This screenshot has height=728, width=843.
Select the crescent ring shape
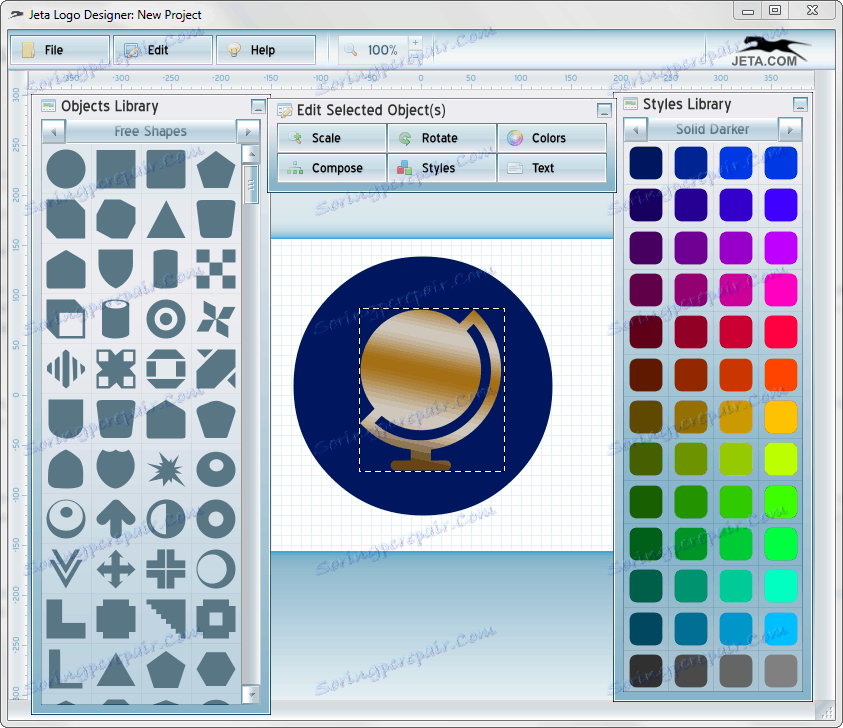click(216, 568)
